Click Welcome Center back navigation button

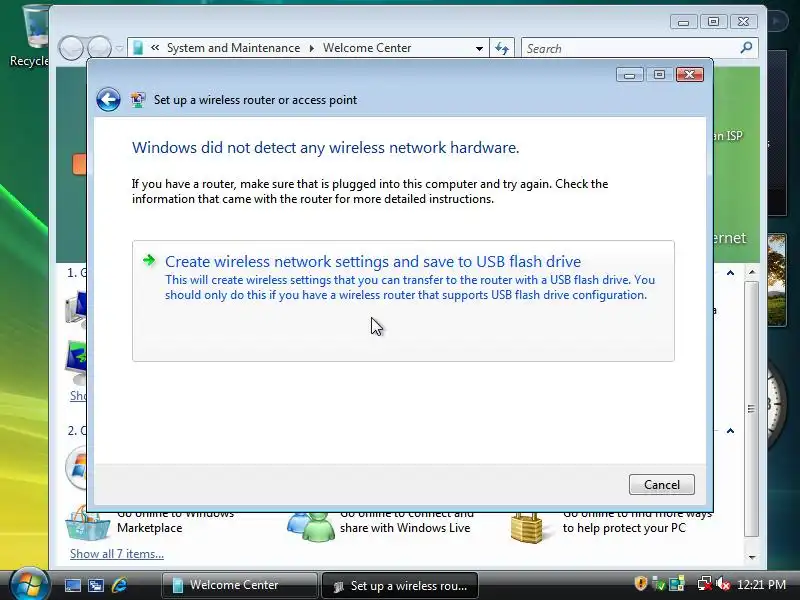point(71,48)
